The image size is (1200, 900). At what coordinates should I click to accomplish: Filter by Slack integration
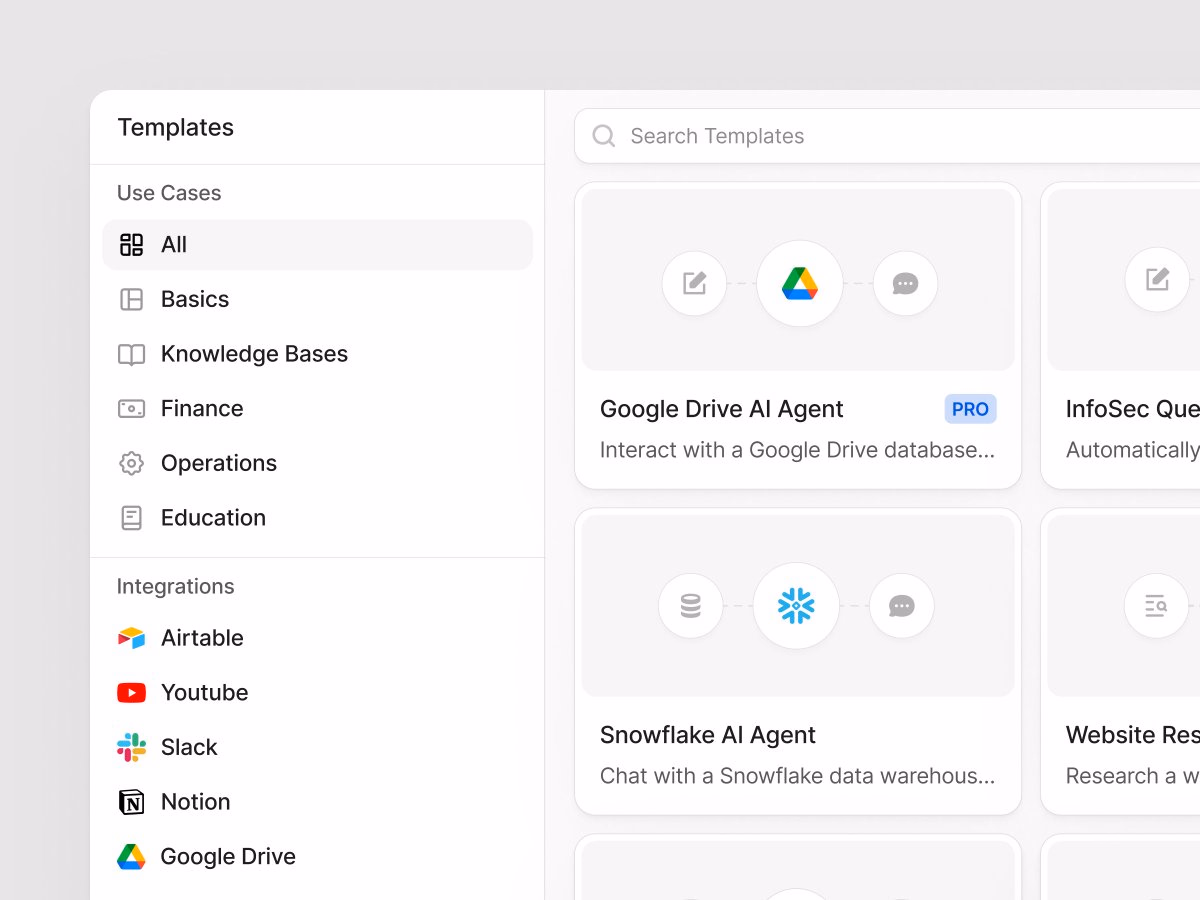click(x=318, y=747)
